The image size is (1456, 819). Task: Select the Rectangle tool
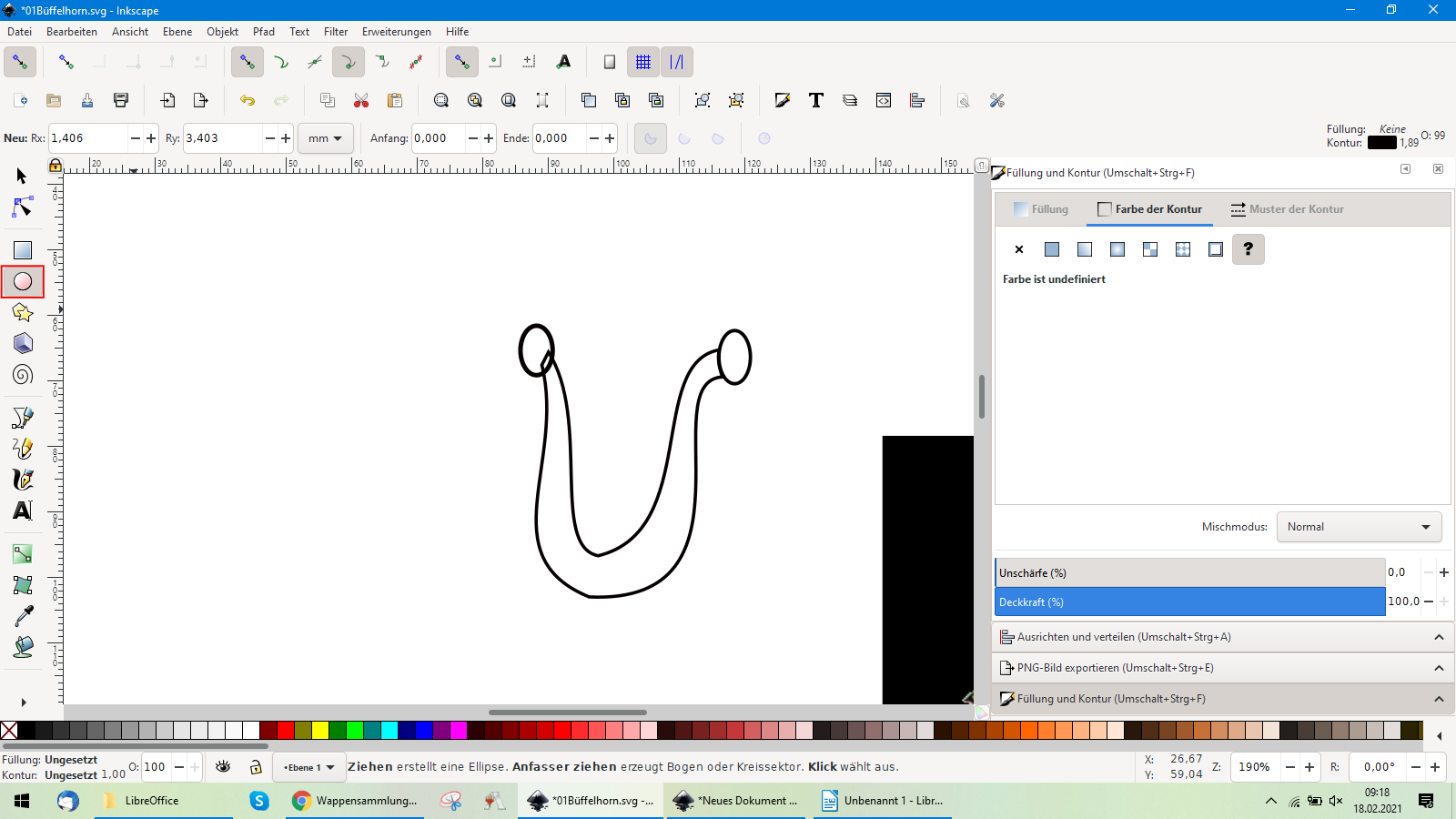tap(23, 250)
